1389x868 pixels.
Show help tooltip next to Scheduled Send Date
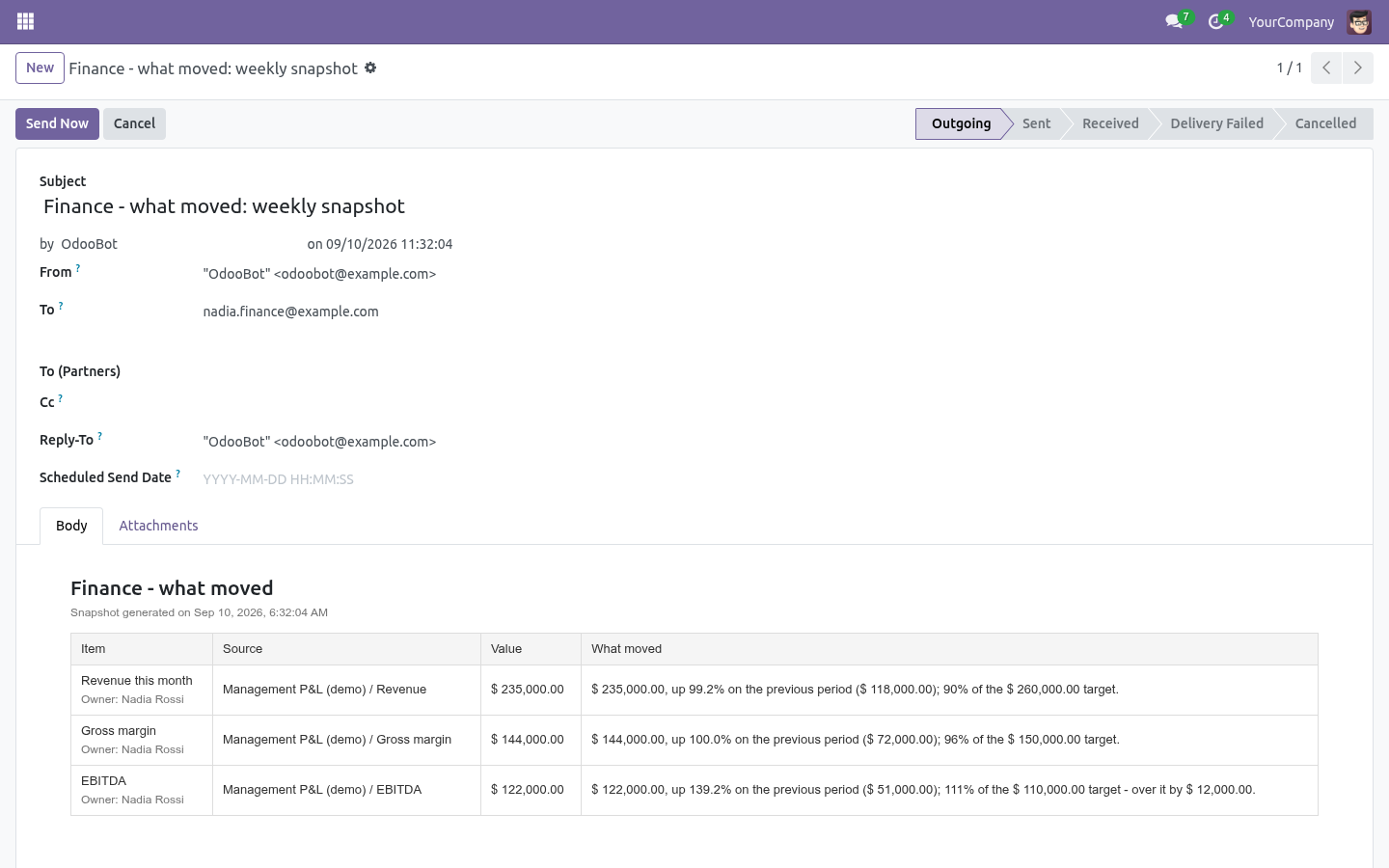[x=177, y=474]
